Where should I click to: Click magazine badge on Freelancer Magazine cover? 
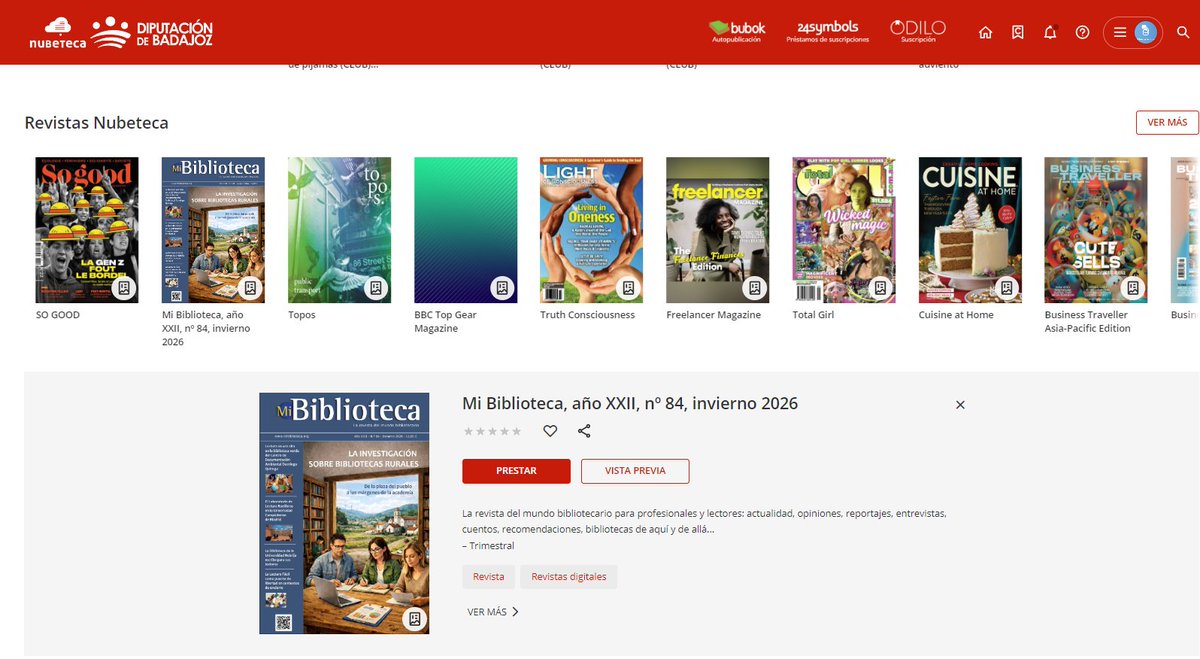pos(754,288)
